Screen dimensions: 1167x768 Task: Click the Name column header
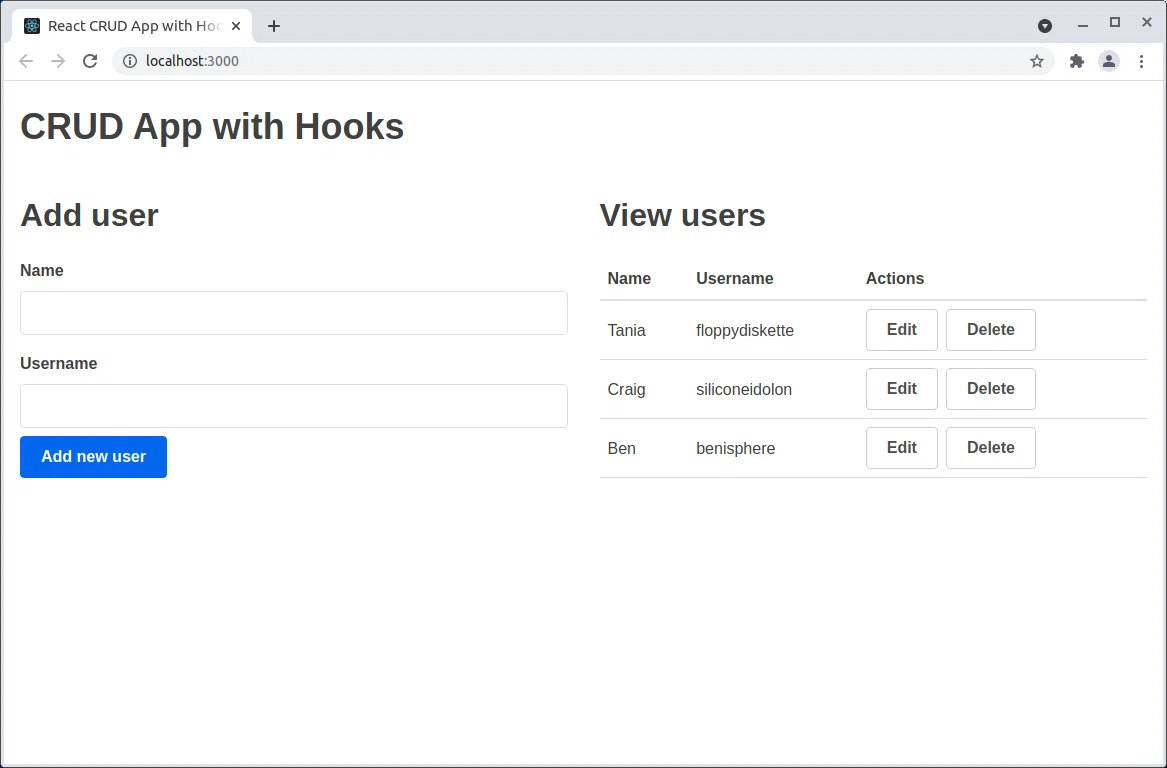[629, 278]
